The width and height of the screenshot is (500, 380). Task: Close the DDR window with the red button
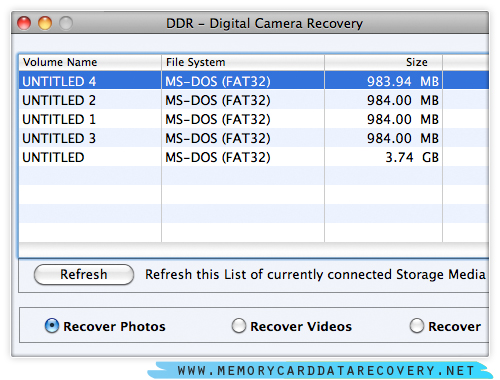coord(24,23)
